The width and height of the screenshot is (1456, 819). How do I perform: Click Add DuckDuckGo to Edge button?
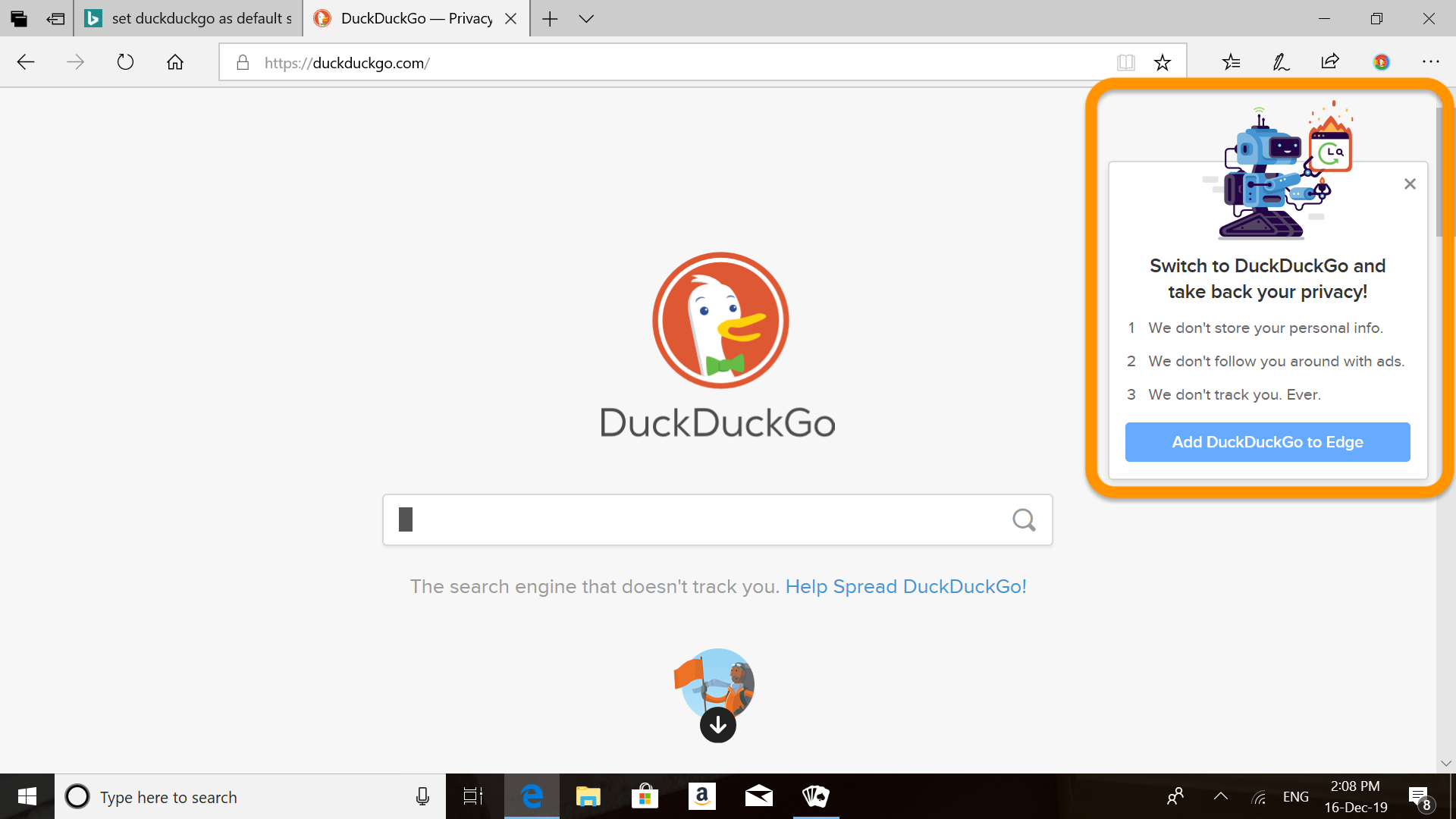point(1267,442)
